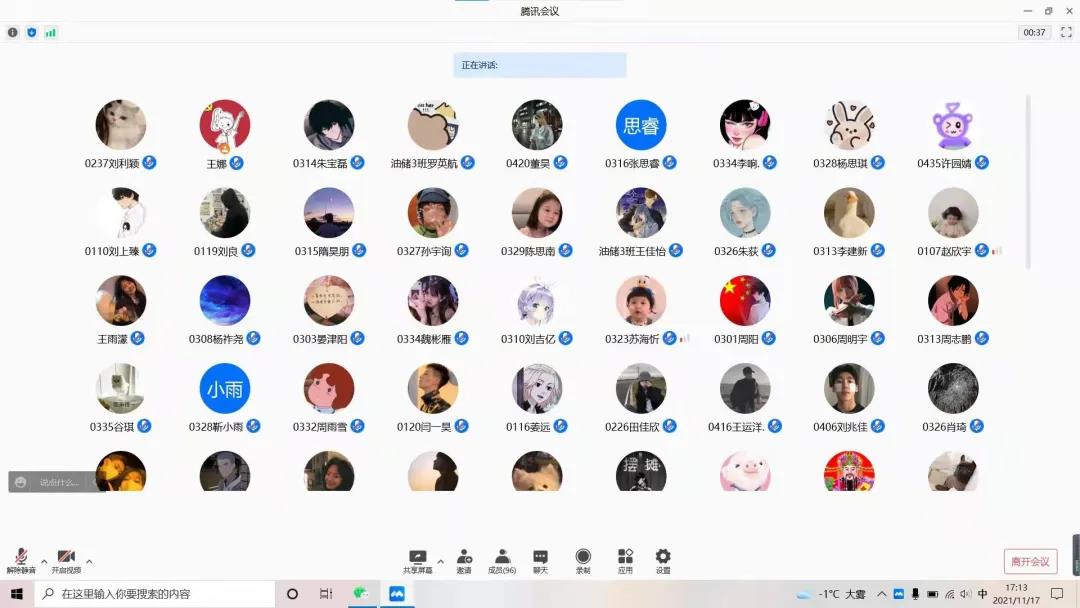The image size is (1080, 608).
Task: Unmute microphone via 解除静音
Action: [x=21, y=560]
